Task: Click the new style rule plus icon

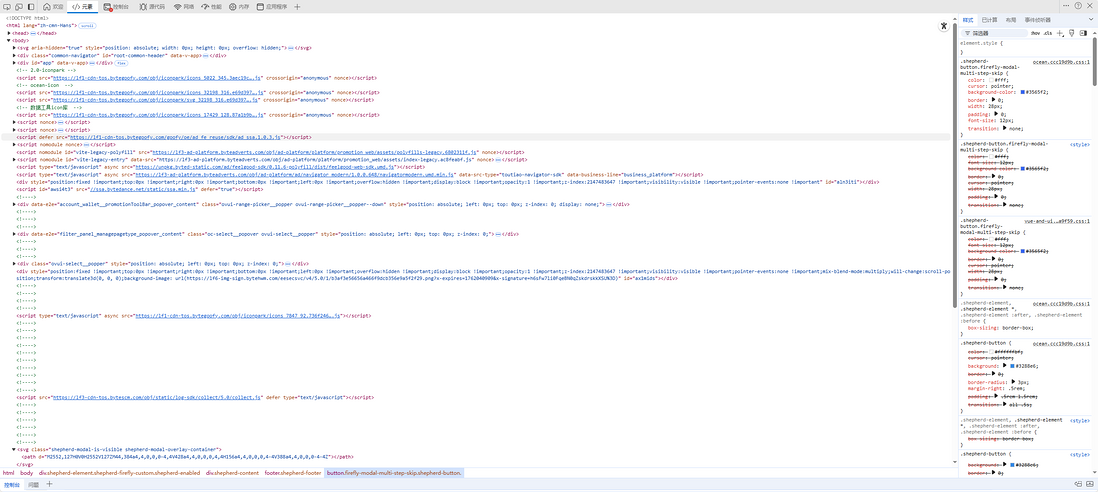Action: coord(1060,33)
